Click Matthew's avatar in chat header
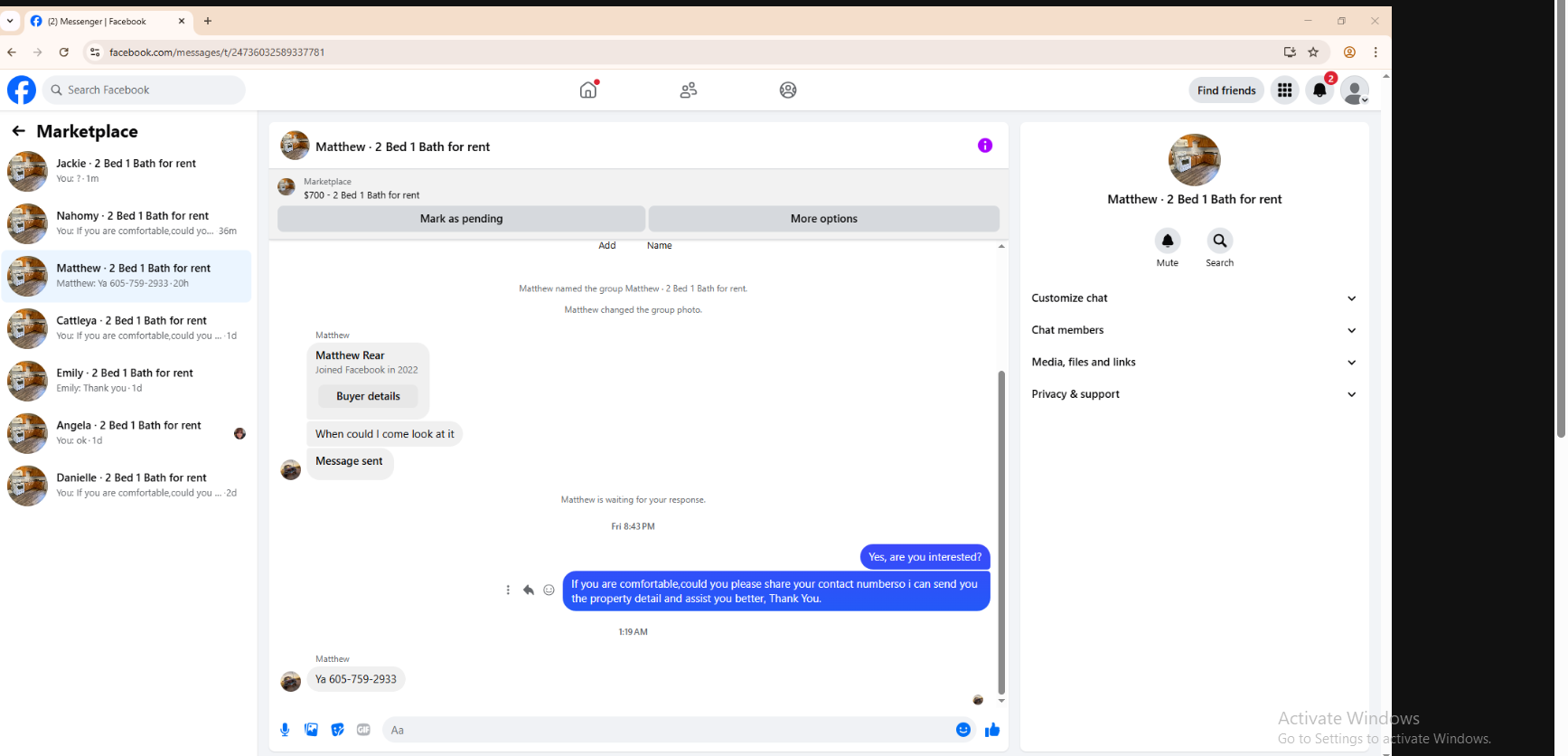 point(295,146)
